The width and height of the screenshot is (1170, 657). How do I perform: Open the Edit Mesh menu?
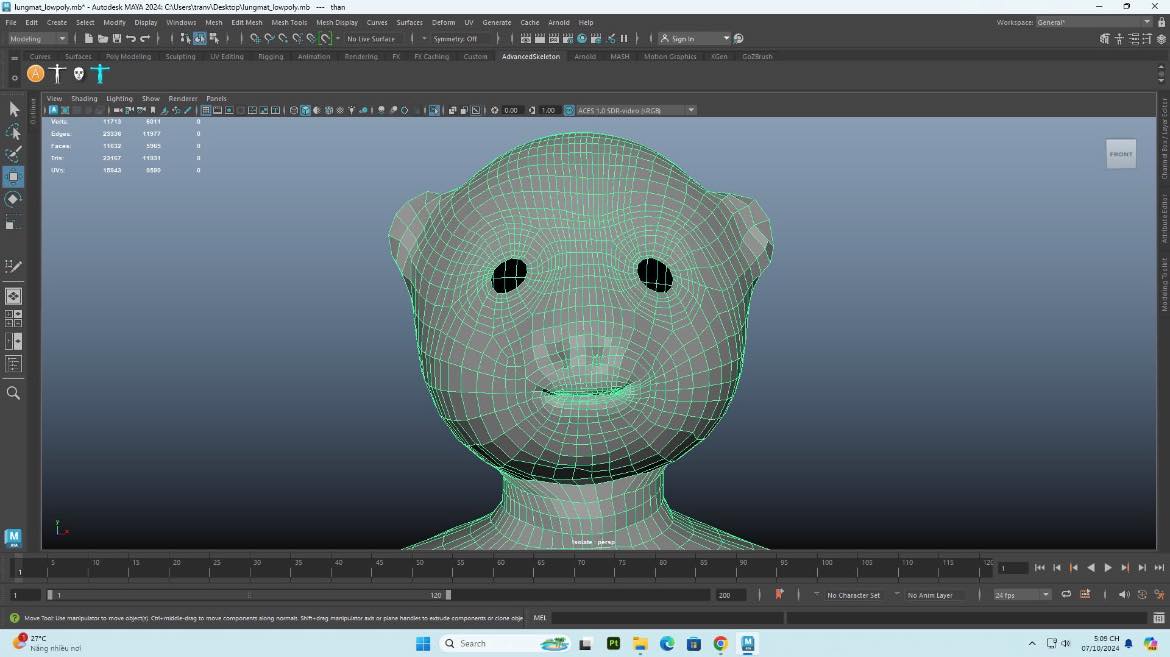247,22
